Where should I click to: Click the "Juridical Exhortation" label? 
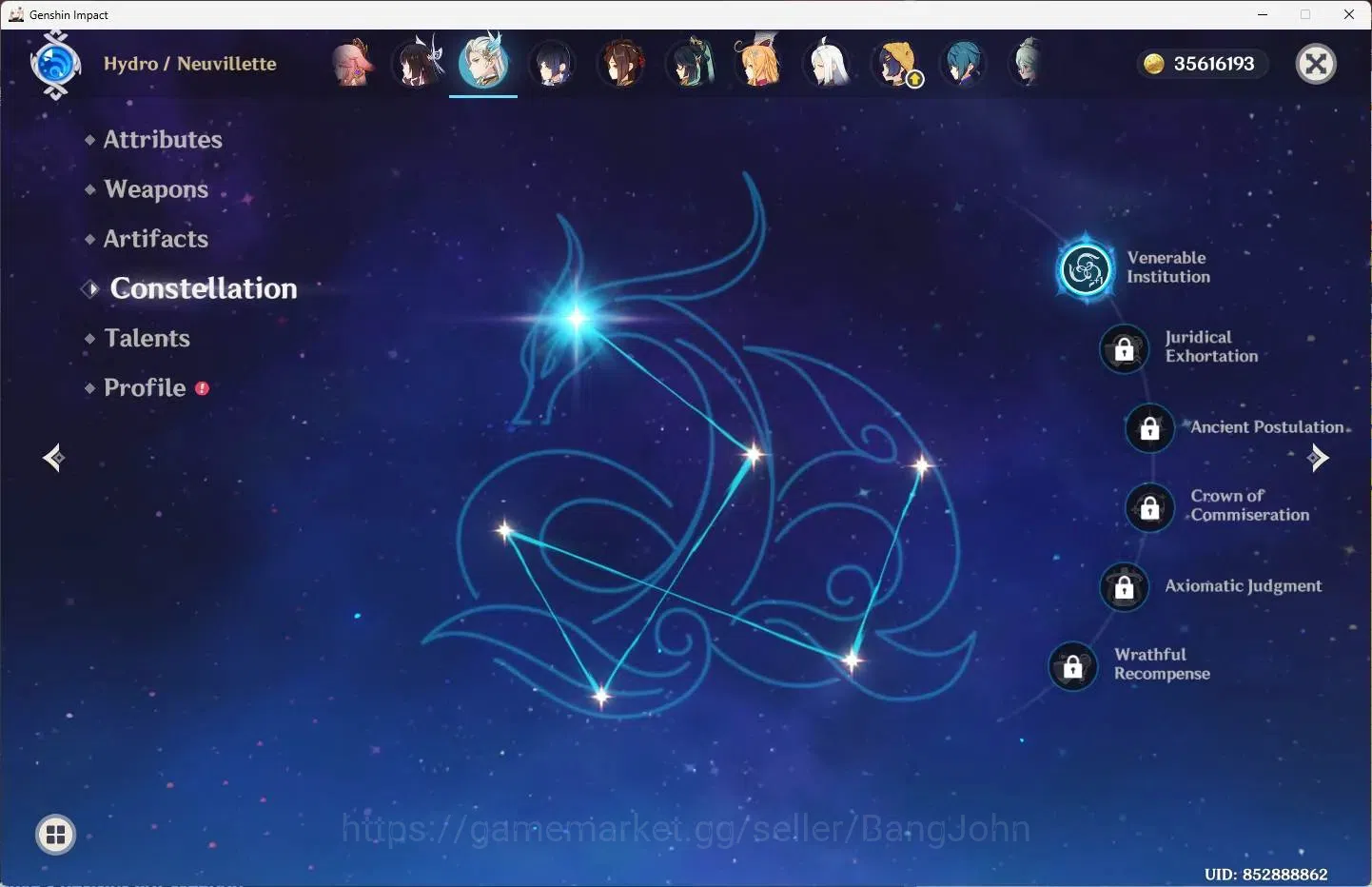[x=1211, y=346]
